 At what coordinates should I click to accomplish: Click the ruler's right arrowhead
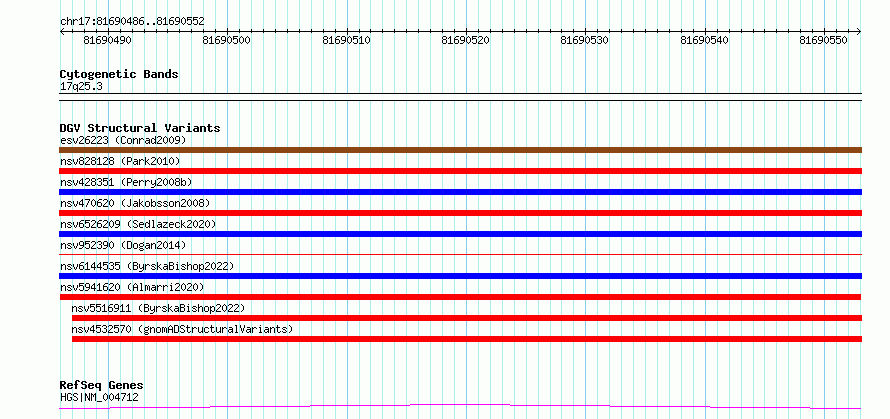[x=859, y=31]
